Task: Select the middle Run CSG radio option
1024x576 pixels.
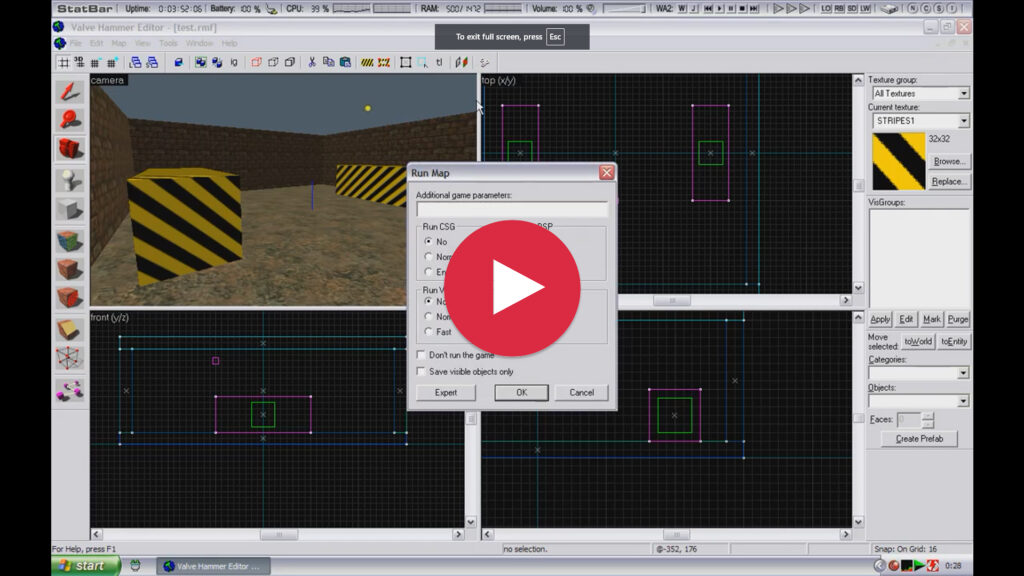Action: 428,256
